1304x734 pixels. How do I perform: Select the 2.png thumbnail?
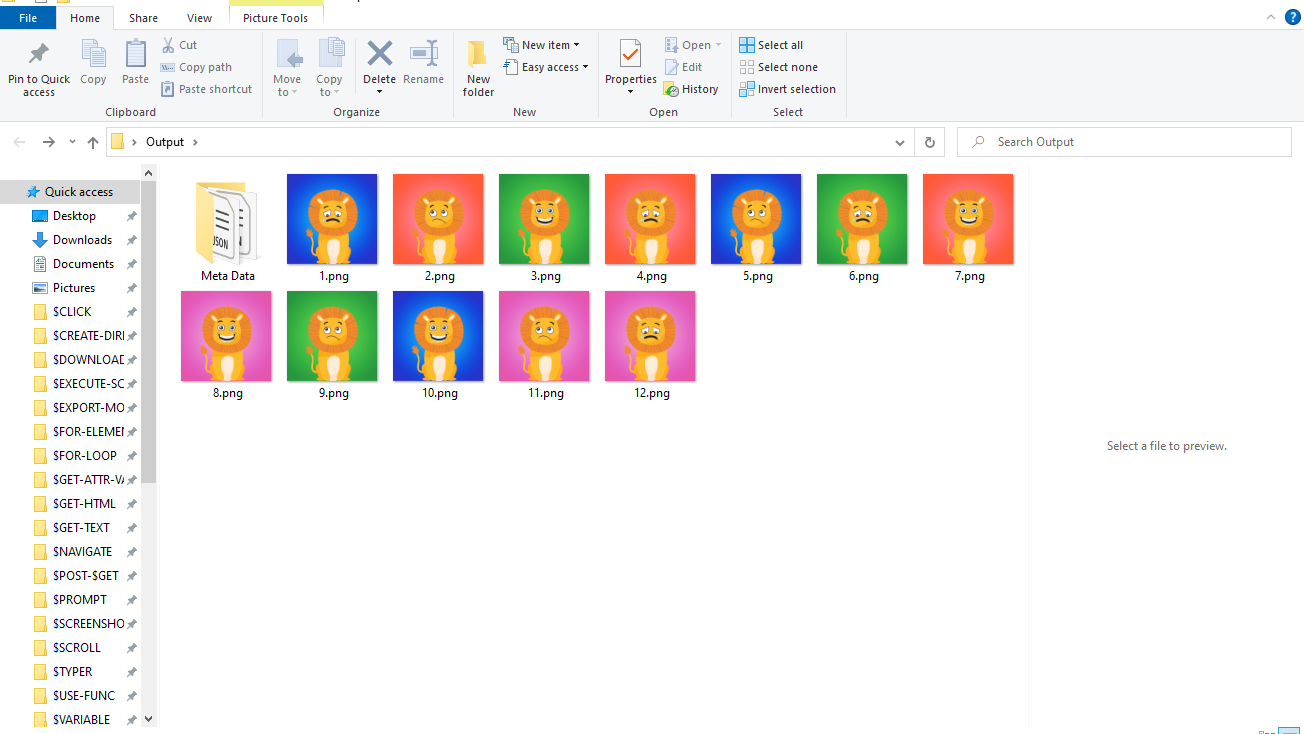pos(439,219)
